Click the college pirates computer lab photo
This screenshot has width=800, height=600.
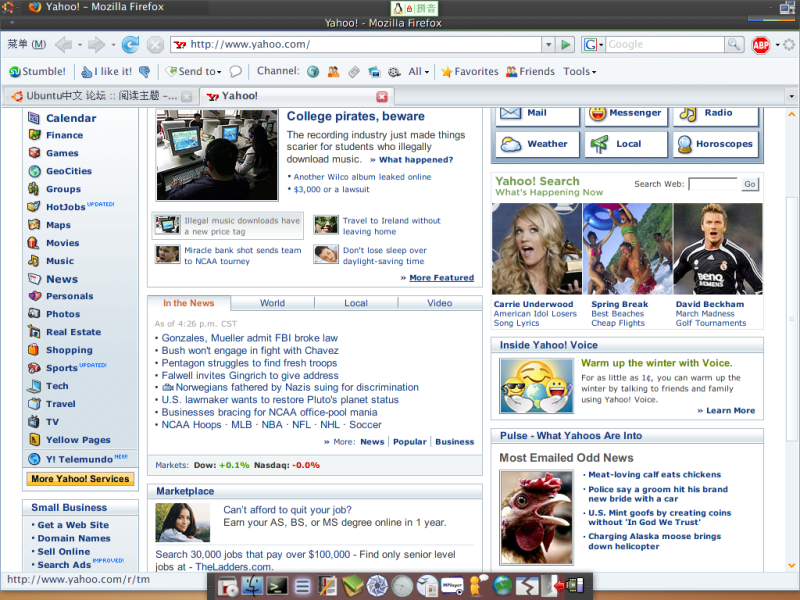pyautogui.click(x=217, y=155)
